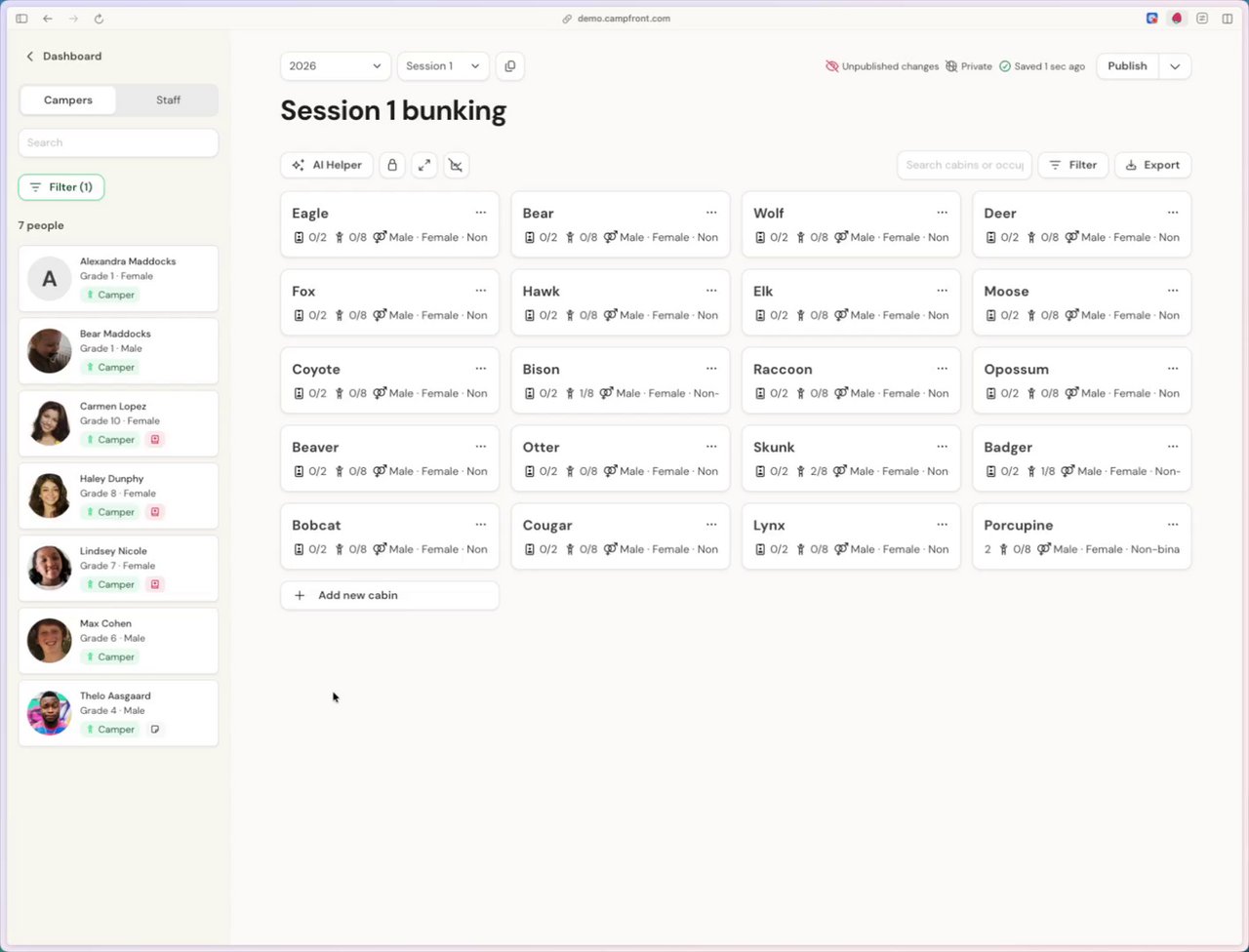Image resolution: width=1249 pixels, height=952 pixels.
Task: Click the copy session icon next to Session 1
Action: pyautogui.click(x=509, y=66)
